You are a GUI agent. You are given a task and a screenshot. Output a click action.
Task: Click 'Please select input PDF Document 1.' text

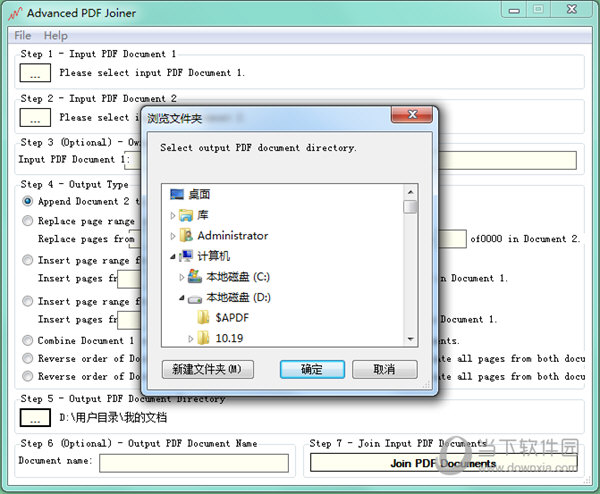152,73
